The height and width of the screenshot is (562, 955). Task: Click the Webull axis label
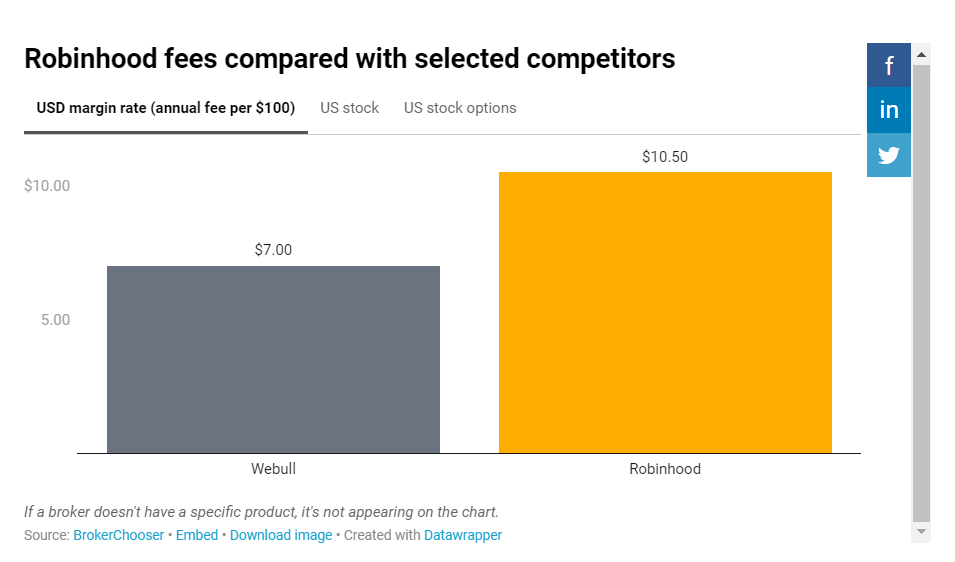tap(273, 469)
